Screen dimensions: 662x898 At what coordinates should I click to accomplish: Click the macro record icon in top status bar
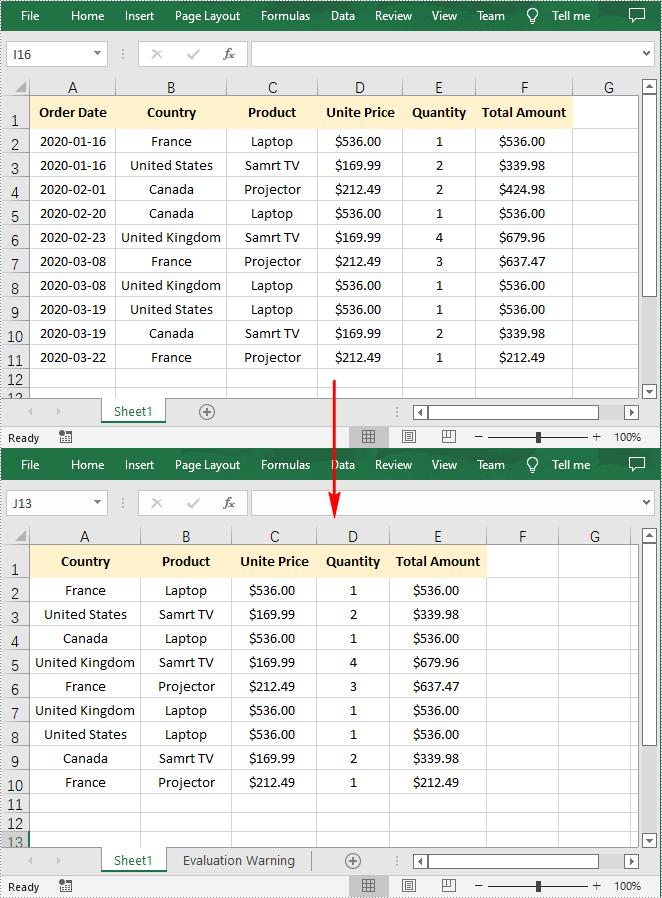tap(65, 438)
